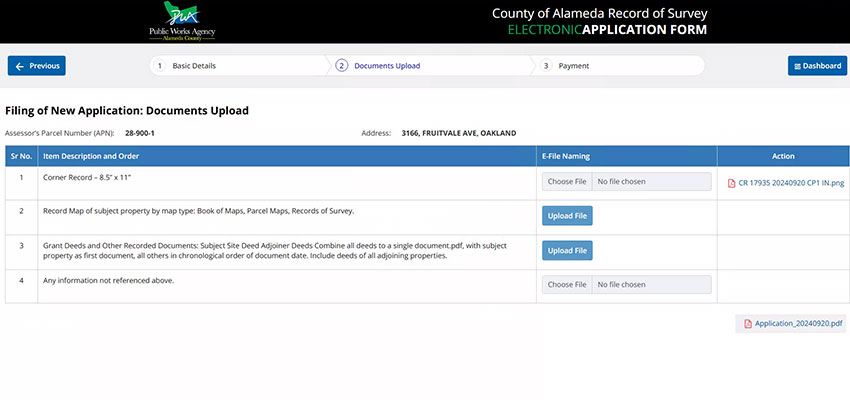850x400 pixels.
Task: Open the Dashboard
Action: [x=817, y=66]
